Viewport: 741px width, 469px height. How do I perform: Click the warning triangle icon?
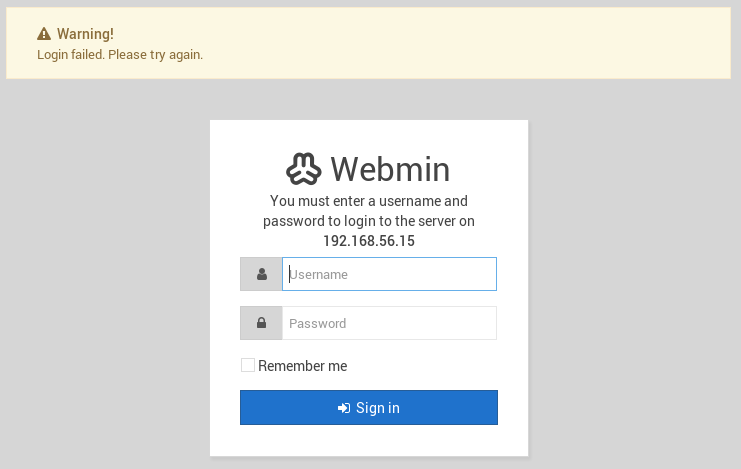(x=44, y=34)
